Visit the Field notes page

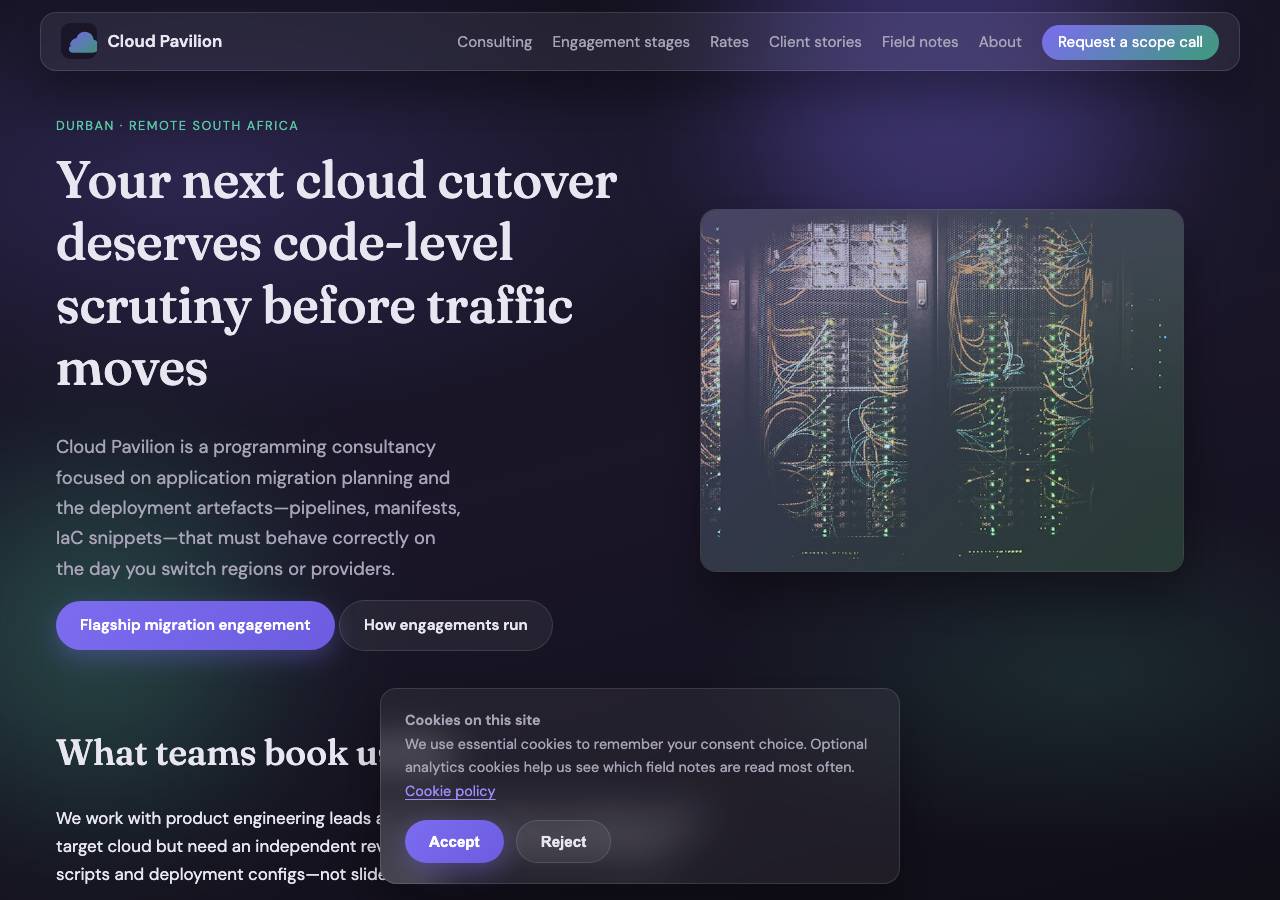(x=920, y=42)
